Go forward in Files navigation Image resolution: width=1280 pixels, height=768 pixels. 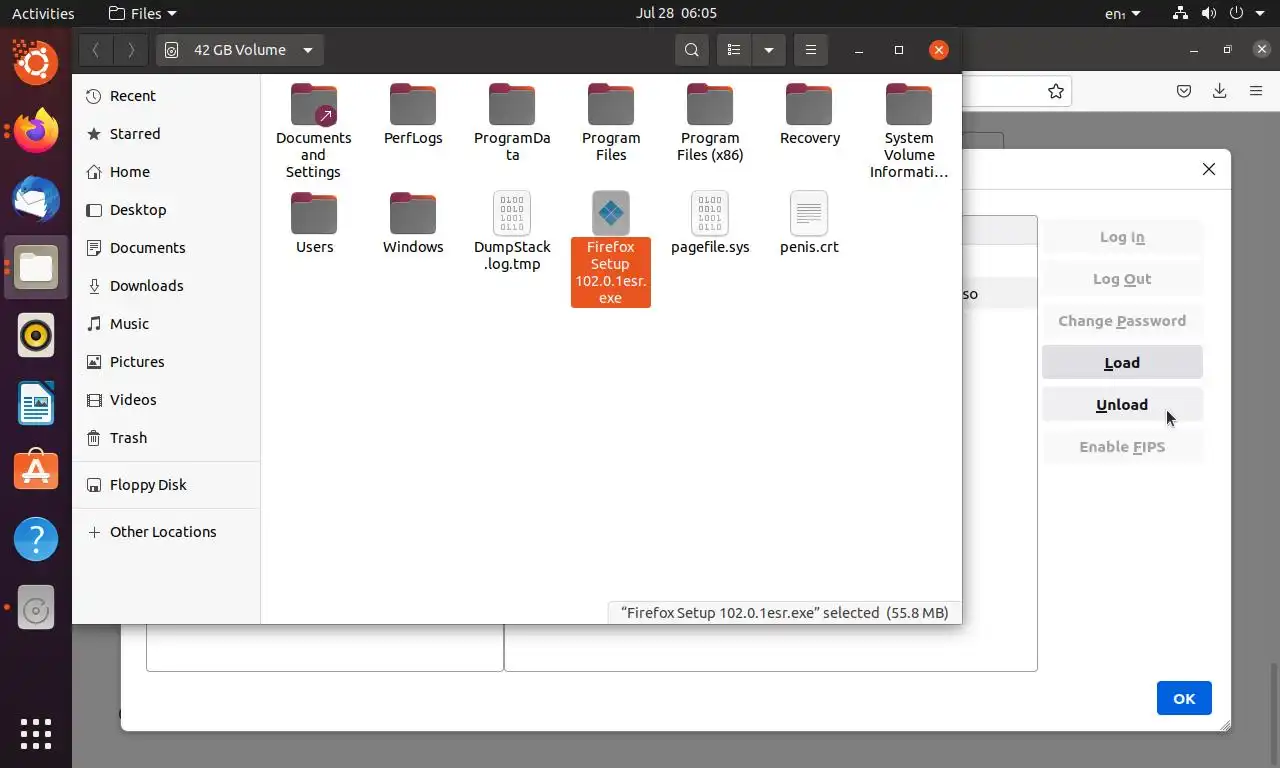click(131, 50)
